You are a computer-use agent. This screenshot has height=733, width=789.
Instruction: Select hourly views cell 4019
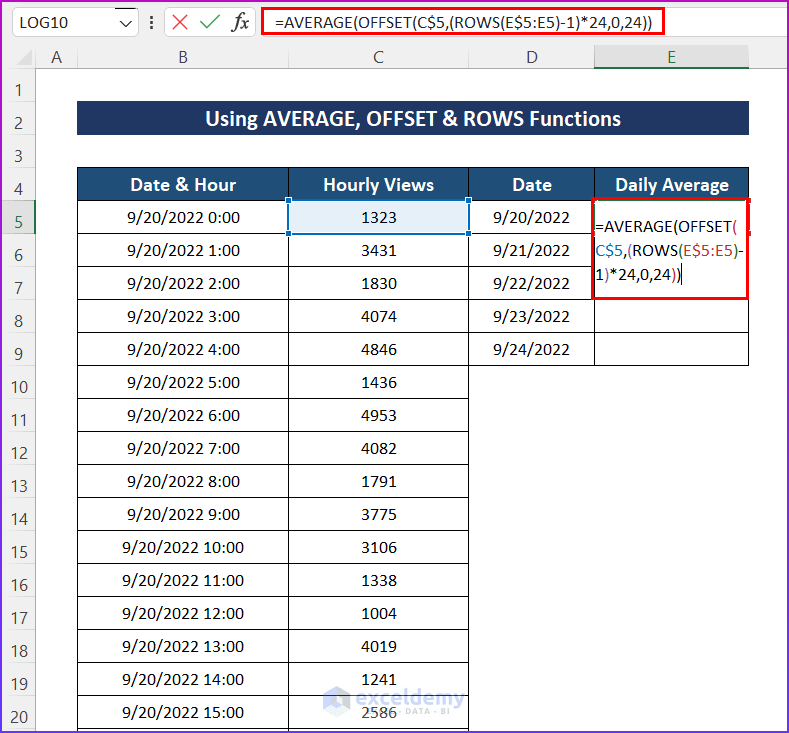(x=378, y=646)
